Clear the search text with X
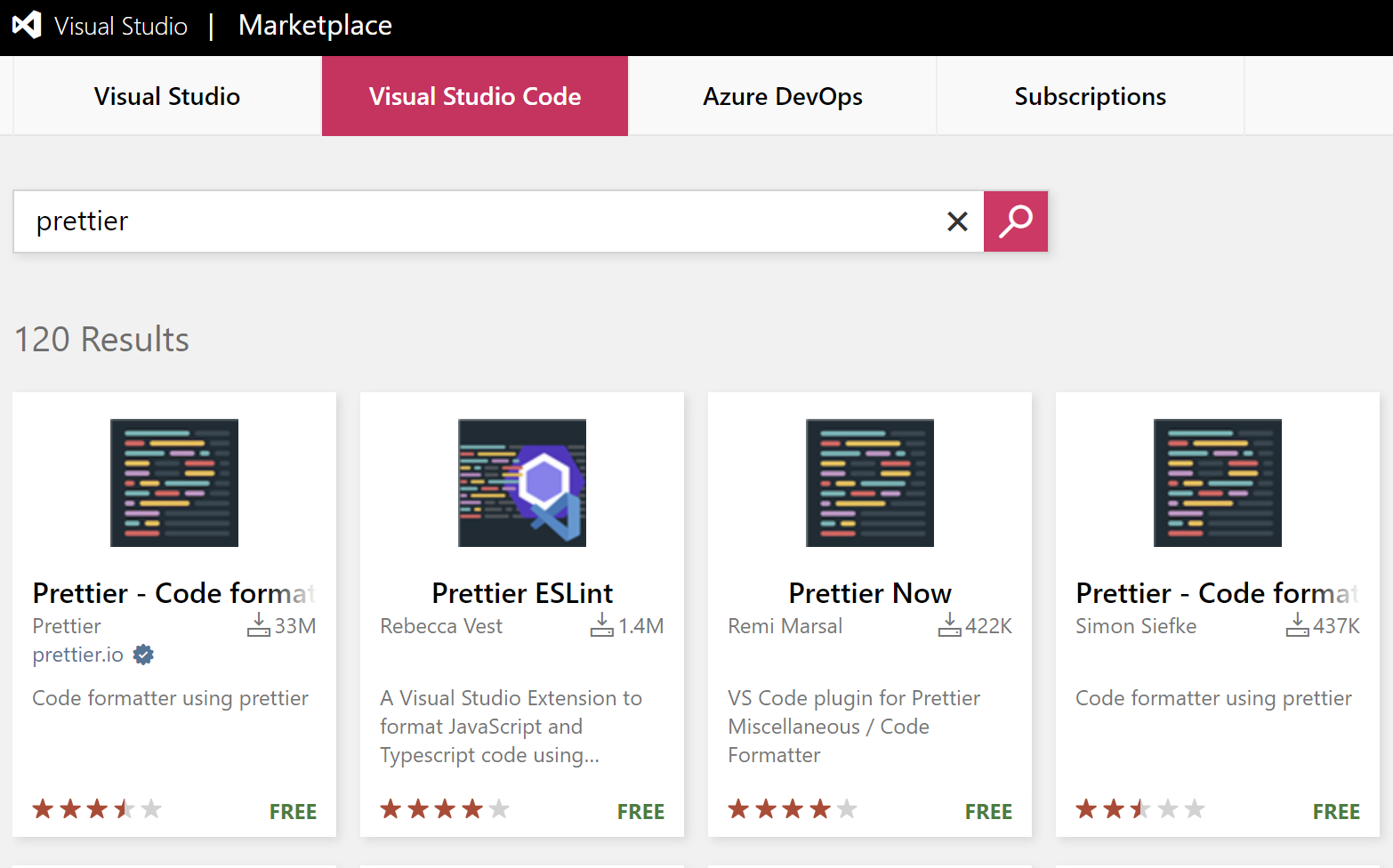 [x=957, y=221]
